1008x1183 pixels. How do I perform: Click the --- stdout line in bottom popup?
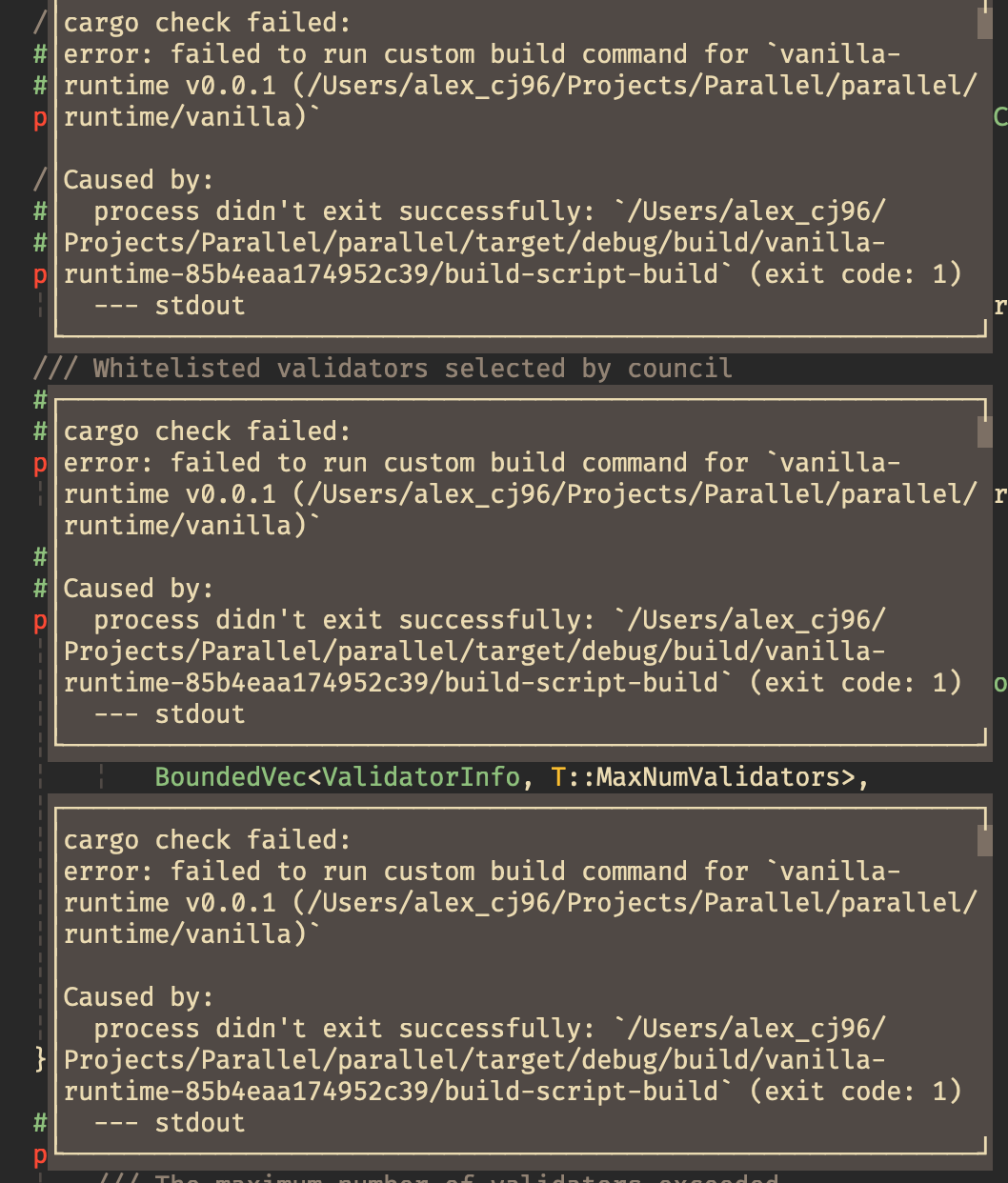coord(170,1122)
